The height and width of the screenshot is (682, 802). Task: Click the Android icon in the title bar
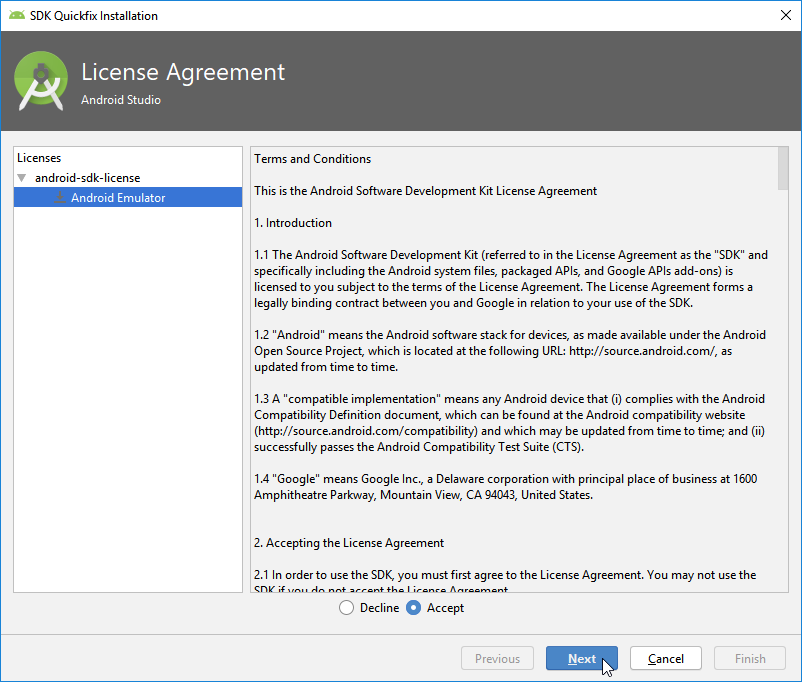(17, 15)
